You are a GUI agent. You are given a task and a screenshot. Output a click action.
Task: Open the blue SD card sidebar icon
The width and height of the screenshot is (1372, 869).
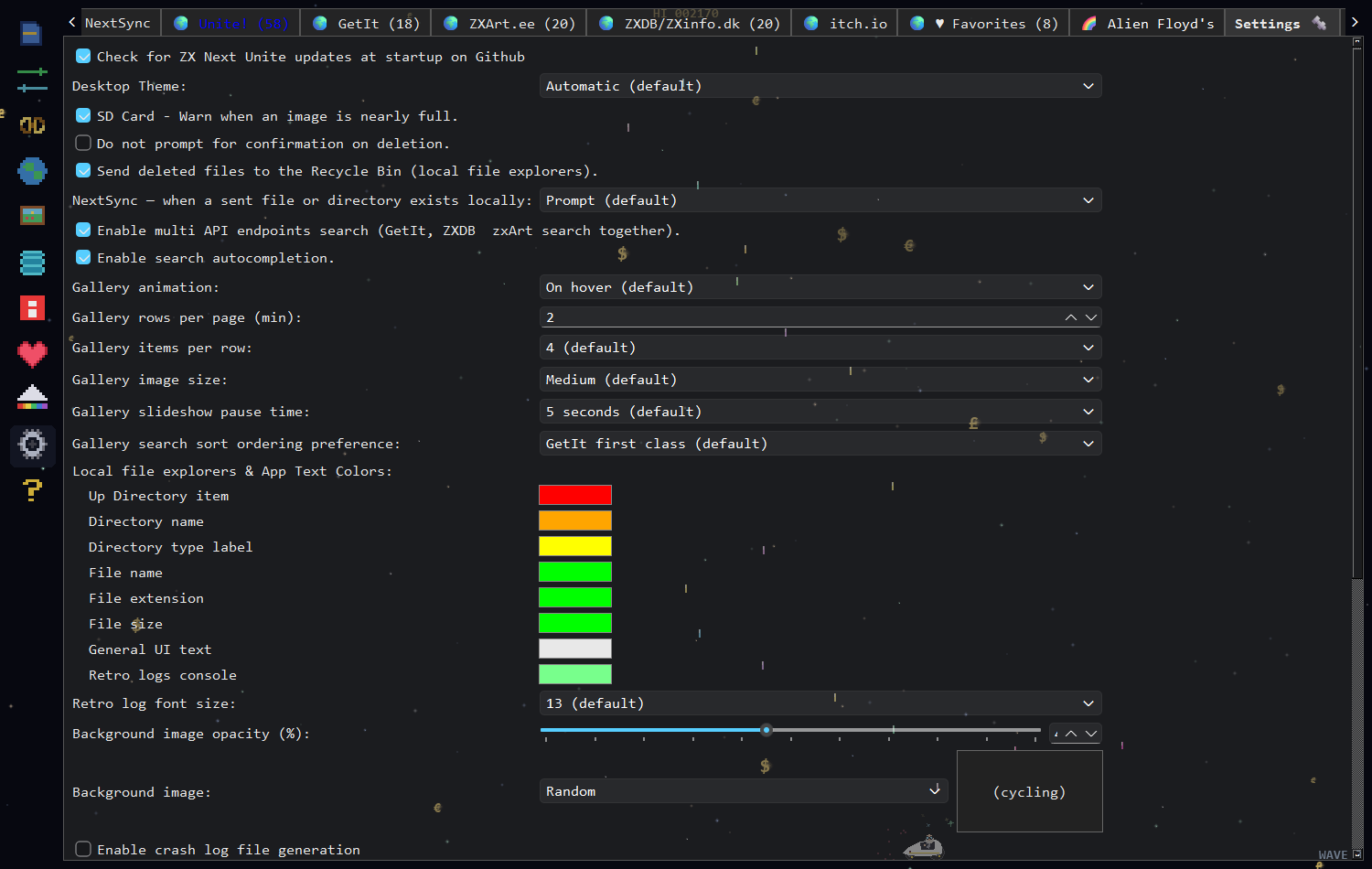30,35
